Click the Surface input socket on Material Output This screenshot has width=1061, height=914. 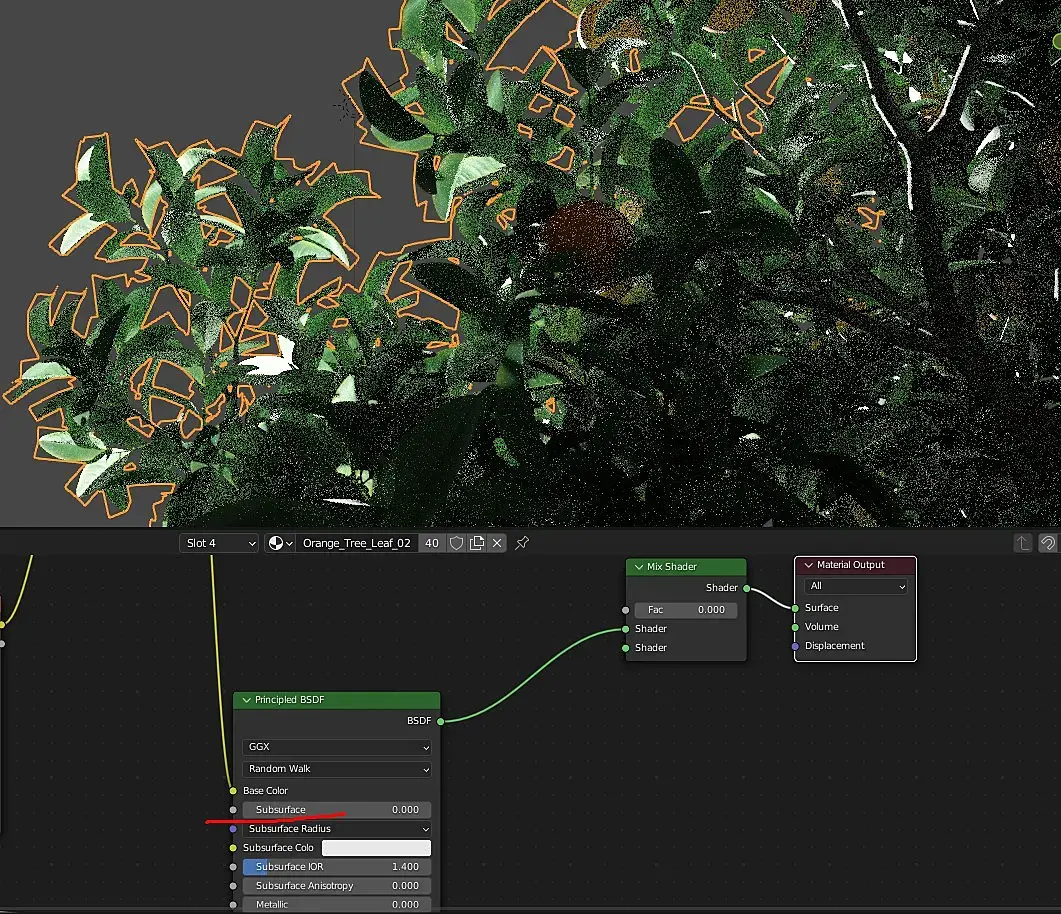pos(795,608)
